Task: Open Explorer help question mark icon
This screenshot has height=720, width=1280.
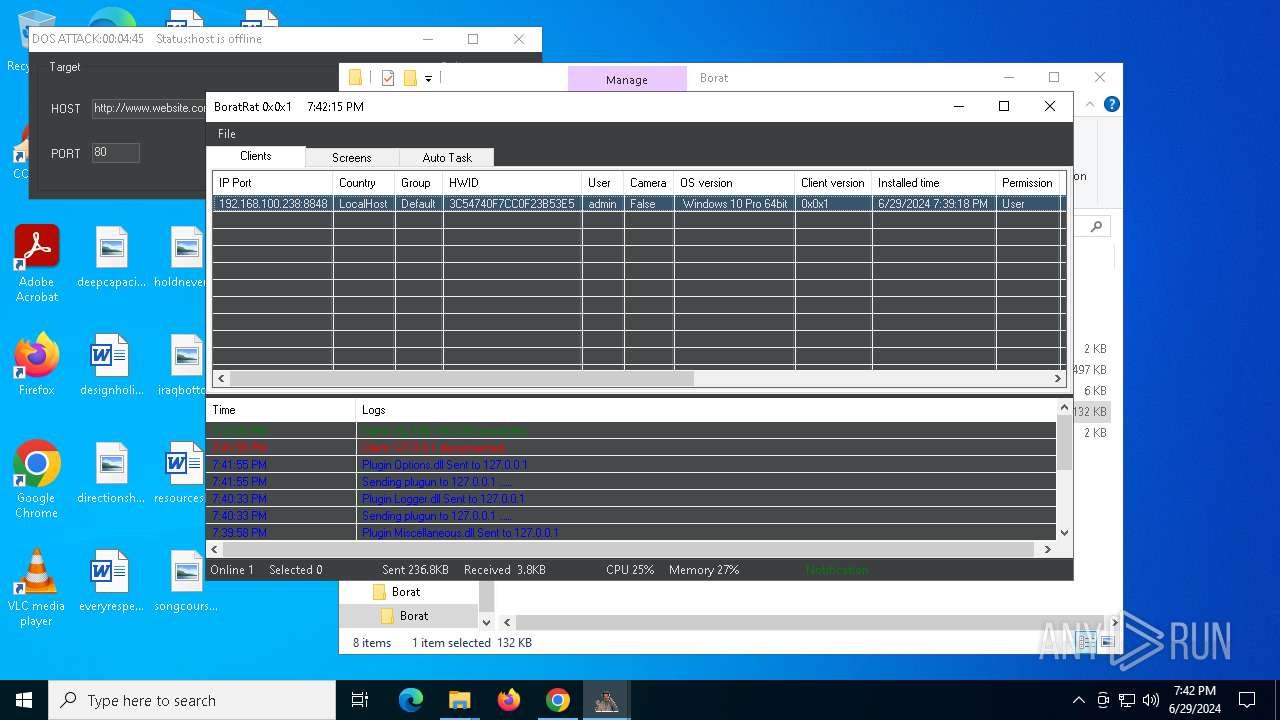Action: tap(1111, 104)
